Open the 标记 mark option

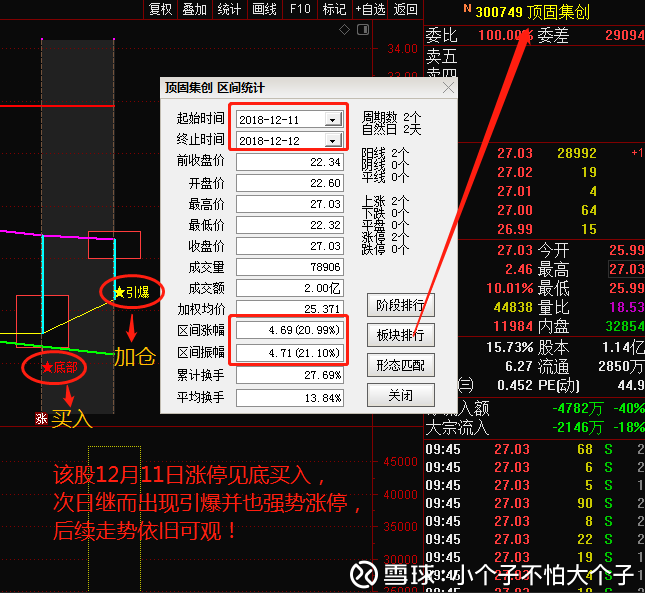[334, 9]
